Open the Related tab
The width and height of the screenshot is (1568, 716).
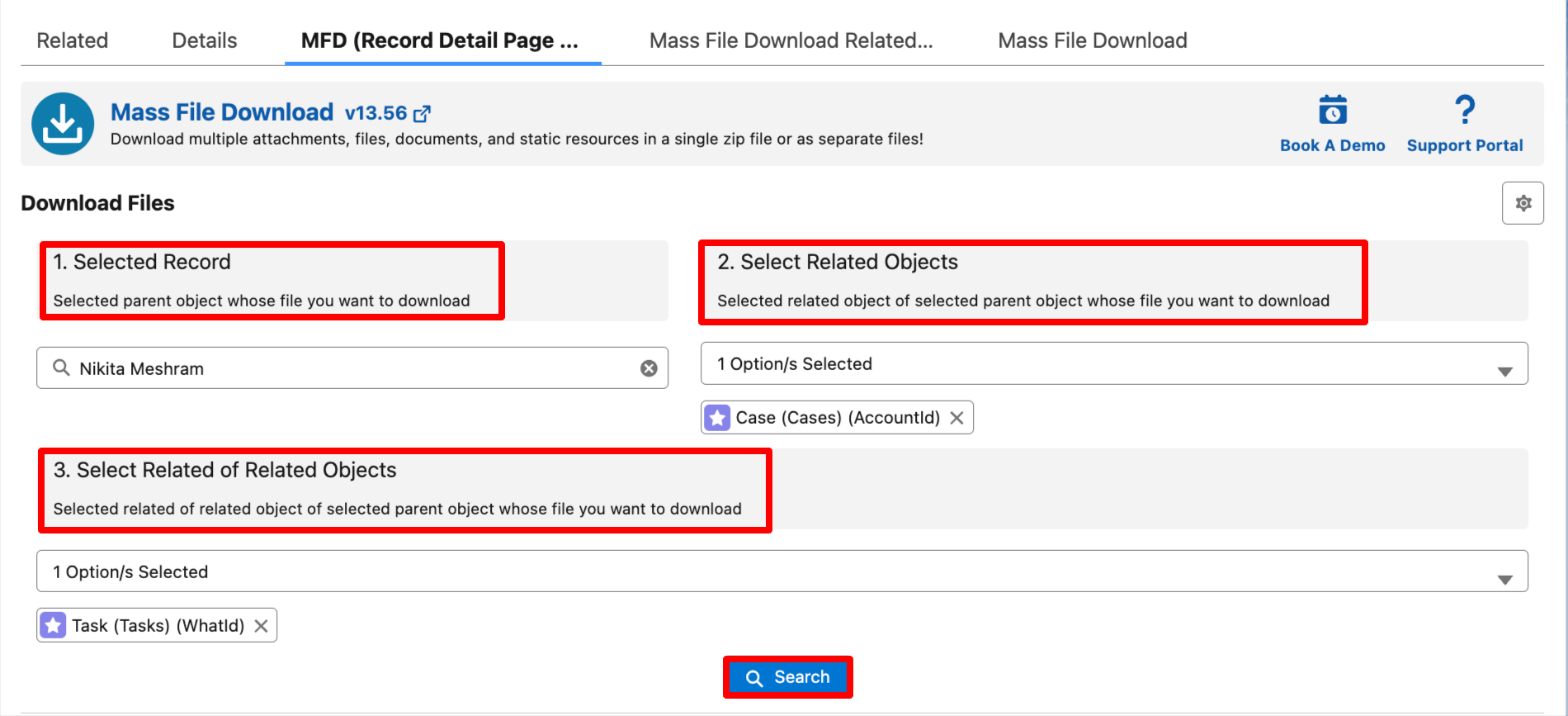pyautogui.click(x=73, y=40)
